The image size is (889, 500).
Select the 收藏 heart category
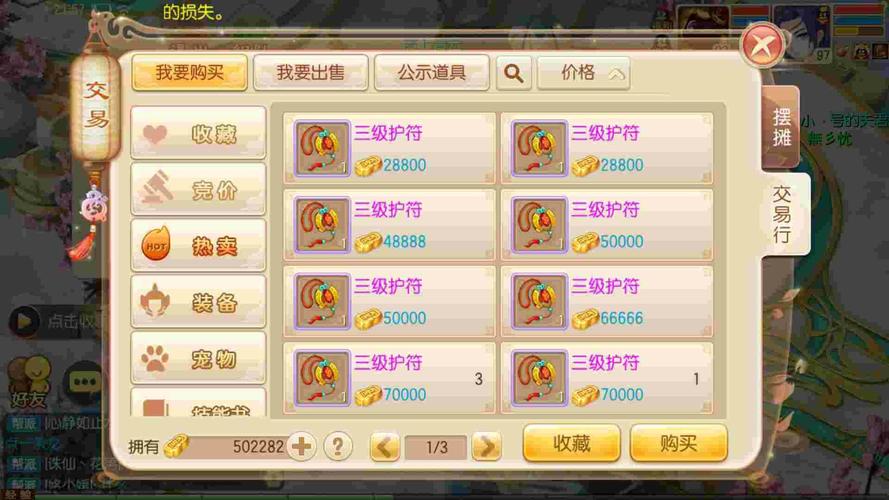(x=198, y=133)
